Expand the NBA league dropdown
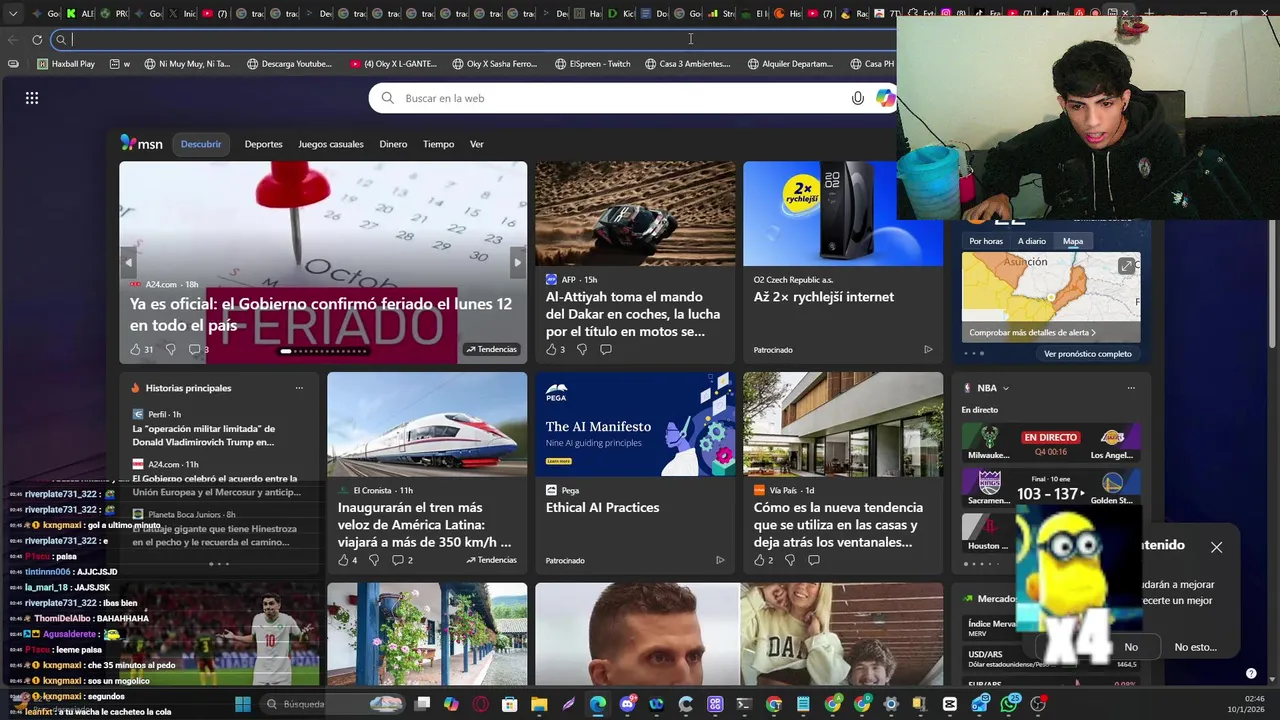1280x720 pixels. pyautogui.click(x=1005, y=388)
